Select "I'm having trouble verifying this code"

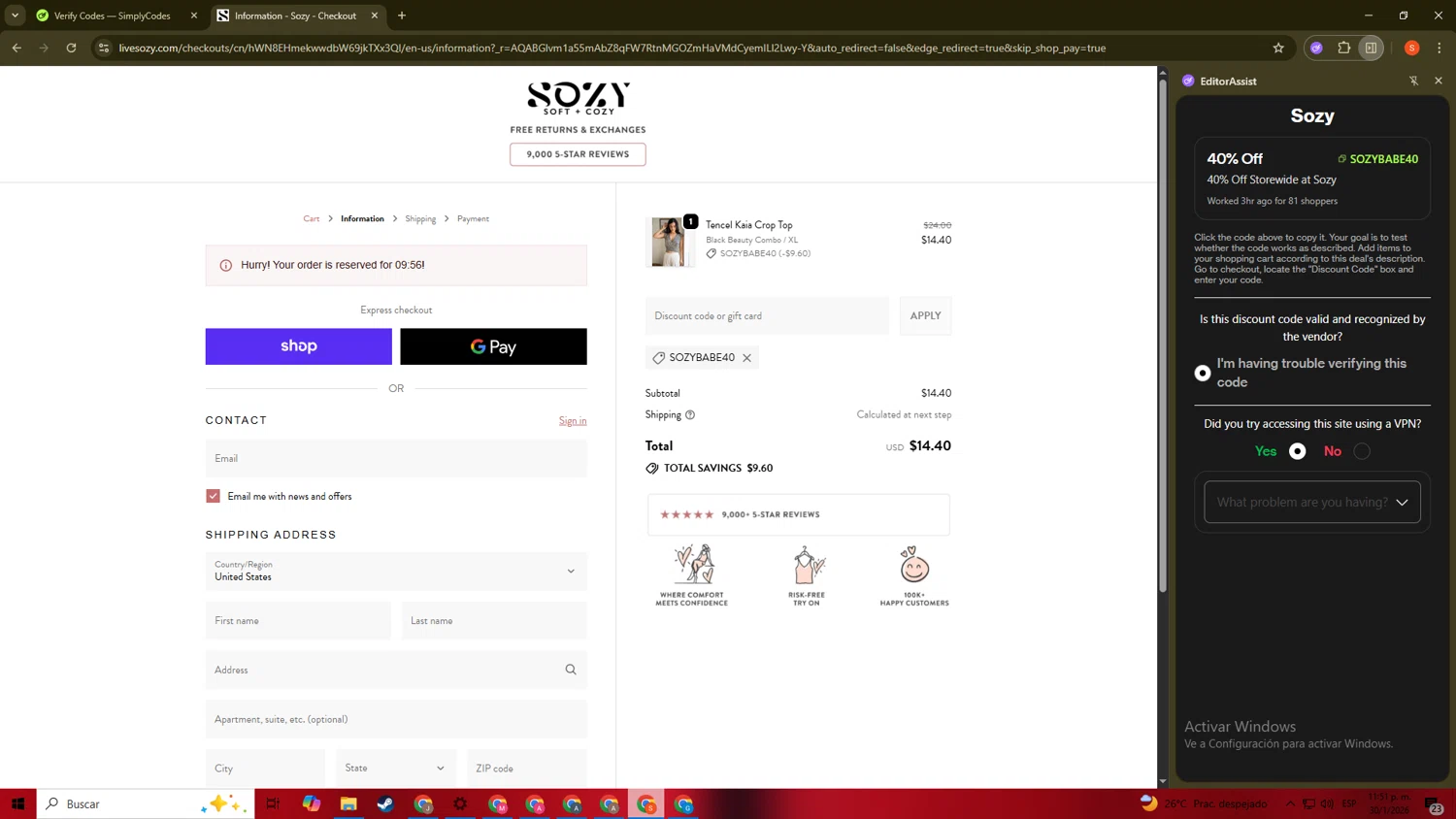(x=1203, y=373)
